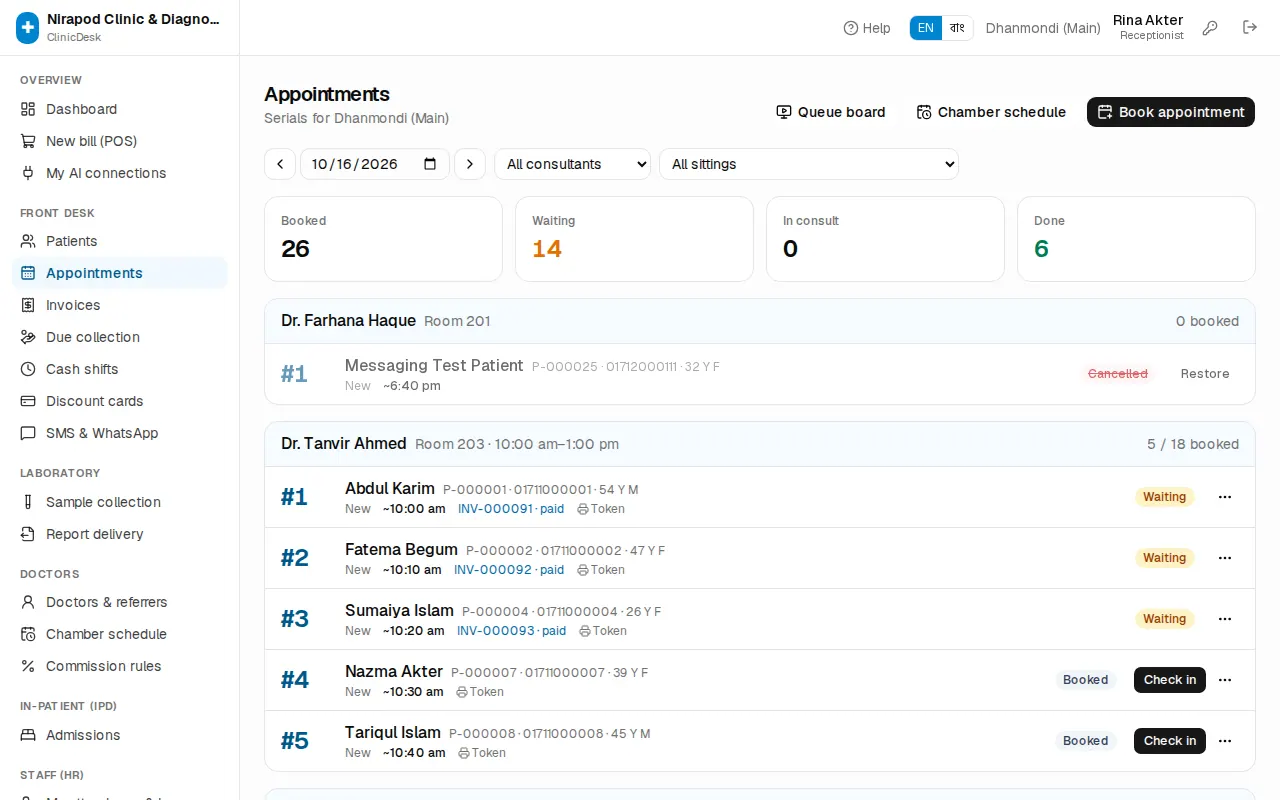Open Invoices in sidebar
Screen dimensions: 1280x800
(x=120, y=305)
